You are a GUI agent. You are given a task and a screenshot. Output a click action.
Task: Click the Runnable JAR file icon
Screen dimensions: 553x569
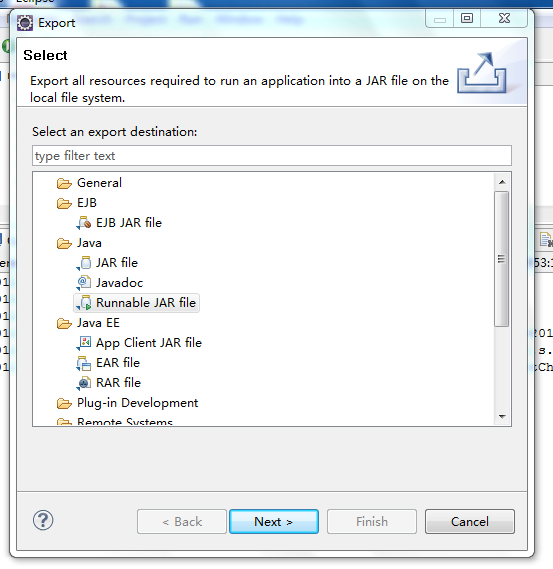point(85,303)
